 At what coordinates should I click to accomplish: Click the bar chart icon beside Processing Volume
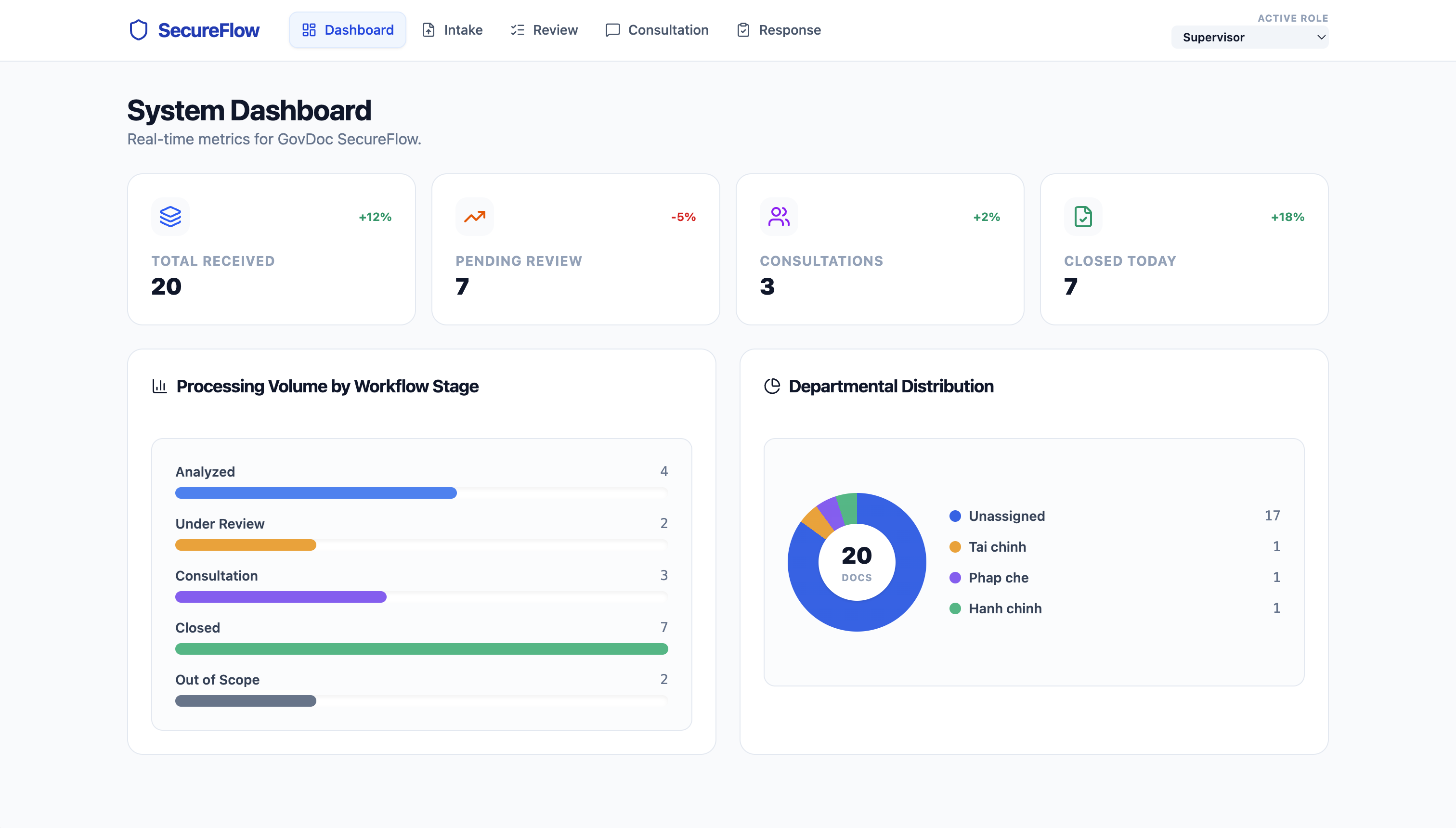[x=159, y=386]
